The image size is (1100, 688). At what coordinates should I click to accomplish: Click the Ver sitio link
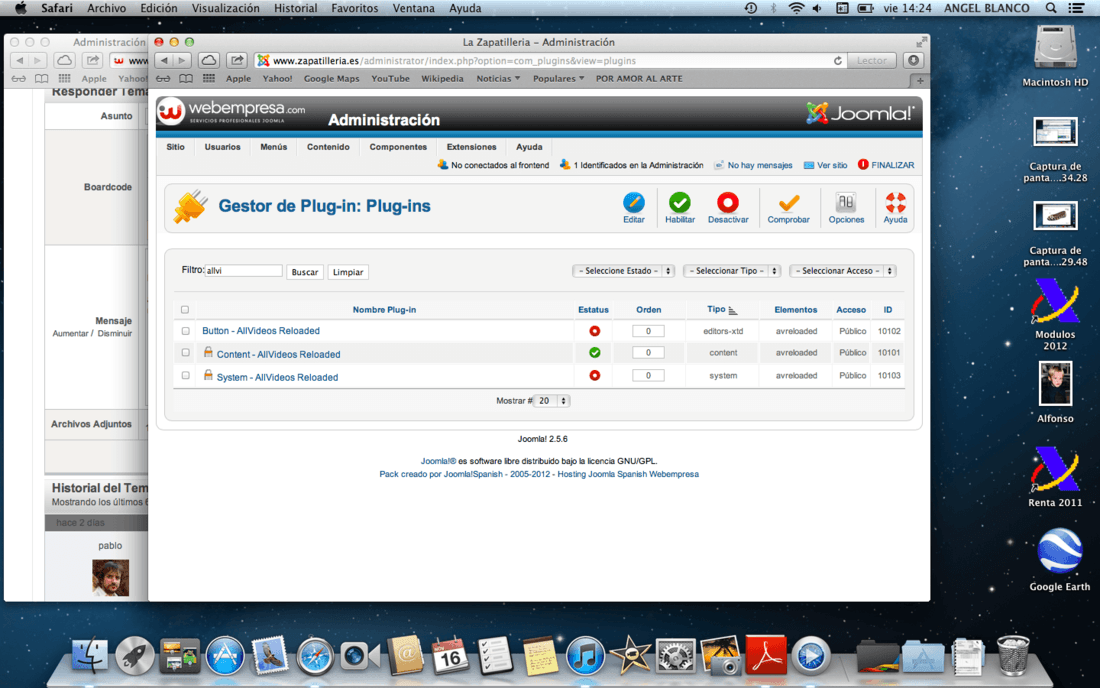click(x=826, y=166)
